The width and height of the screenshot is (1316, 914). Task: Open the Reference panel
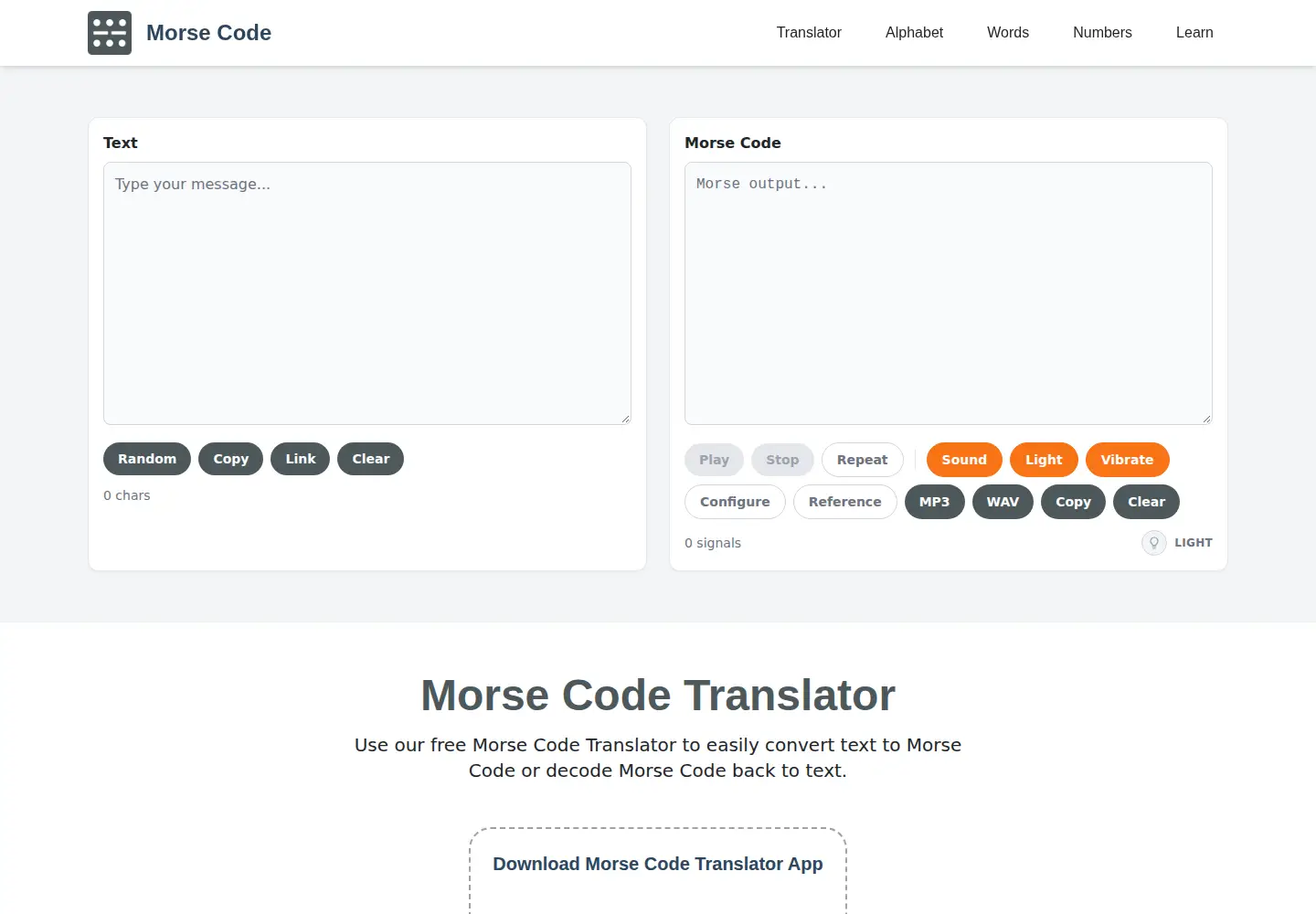click(845, 502)
